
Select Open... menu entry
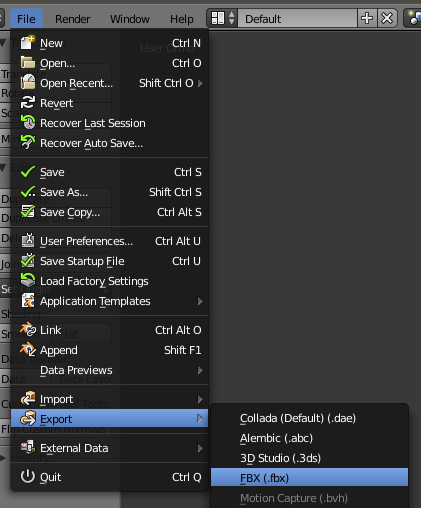click(110, 63)
